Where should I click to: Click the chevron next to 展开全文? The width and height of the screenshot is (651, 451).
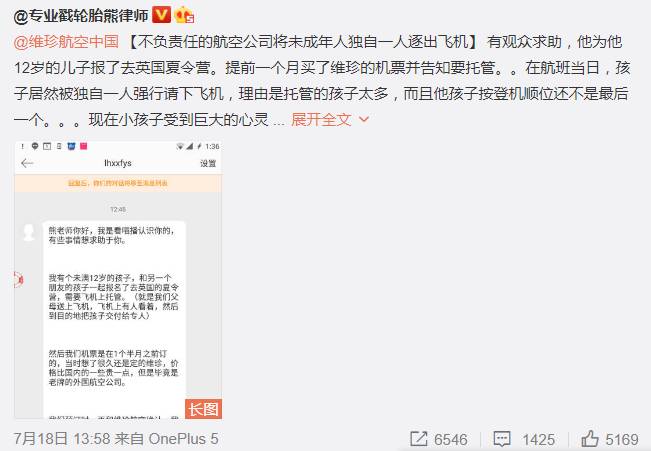point(364,120)
